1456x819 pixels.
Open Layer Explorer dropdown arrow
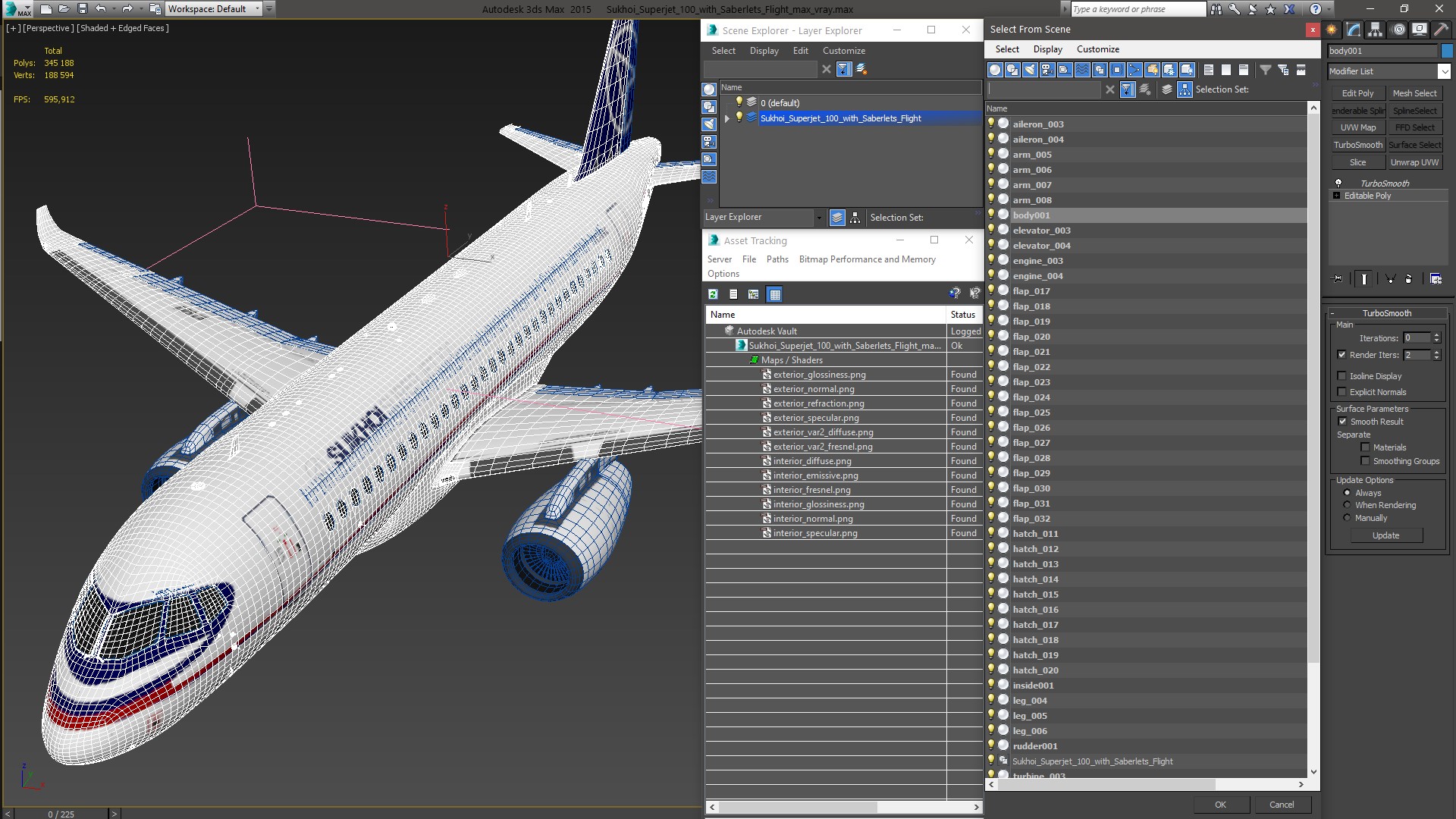point(819,218)
